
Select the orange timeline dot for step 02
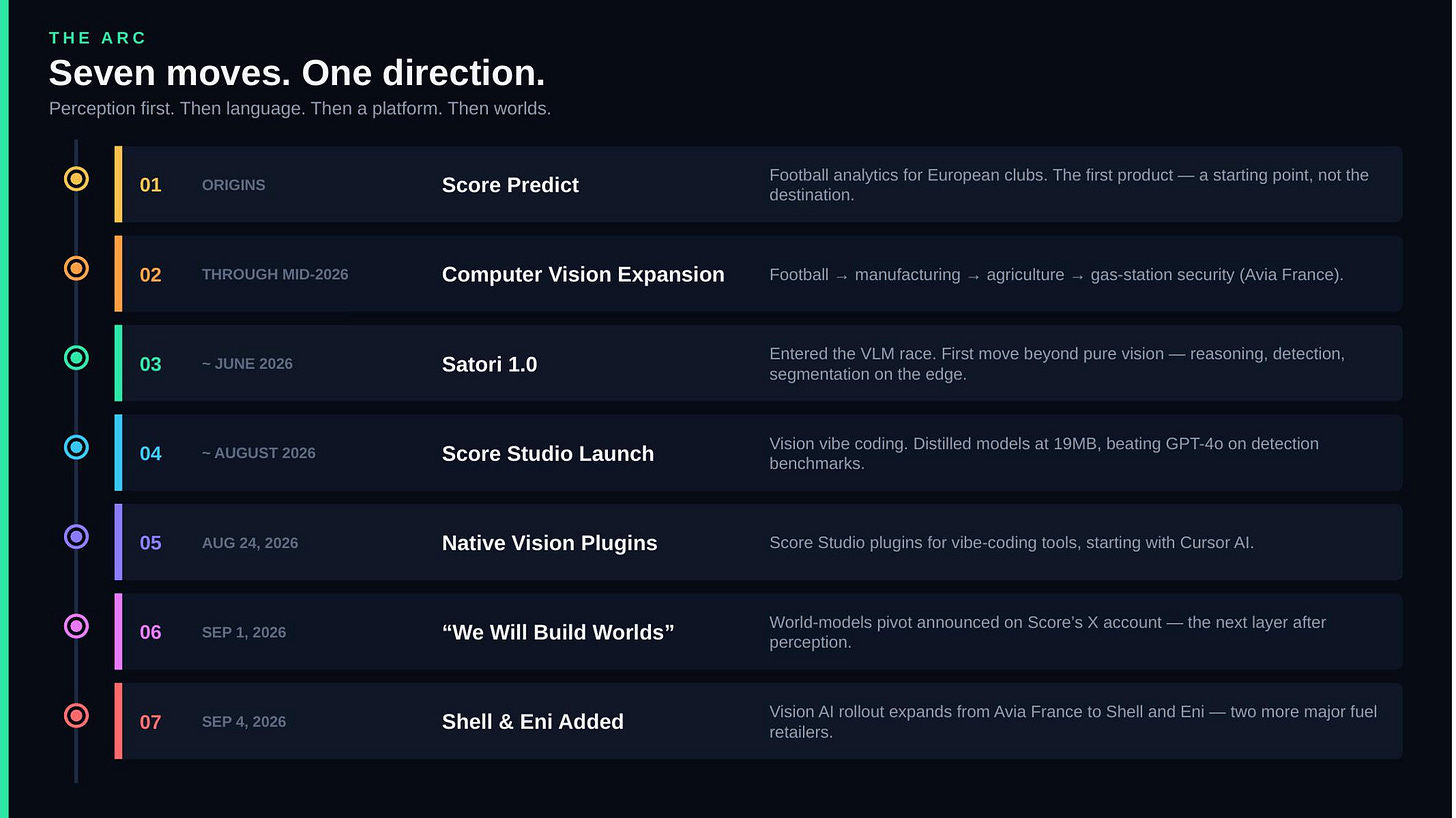76,268
